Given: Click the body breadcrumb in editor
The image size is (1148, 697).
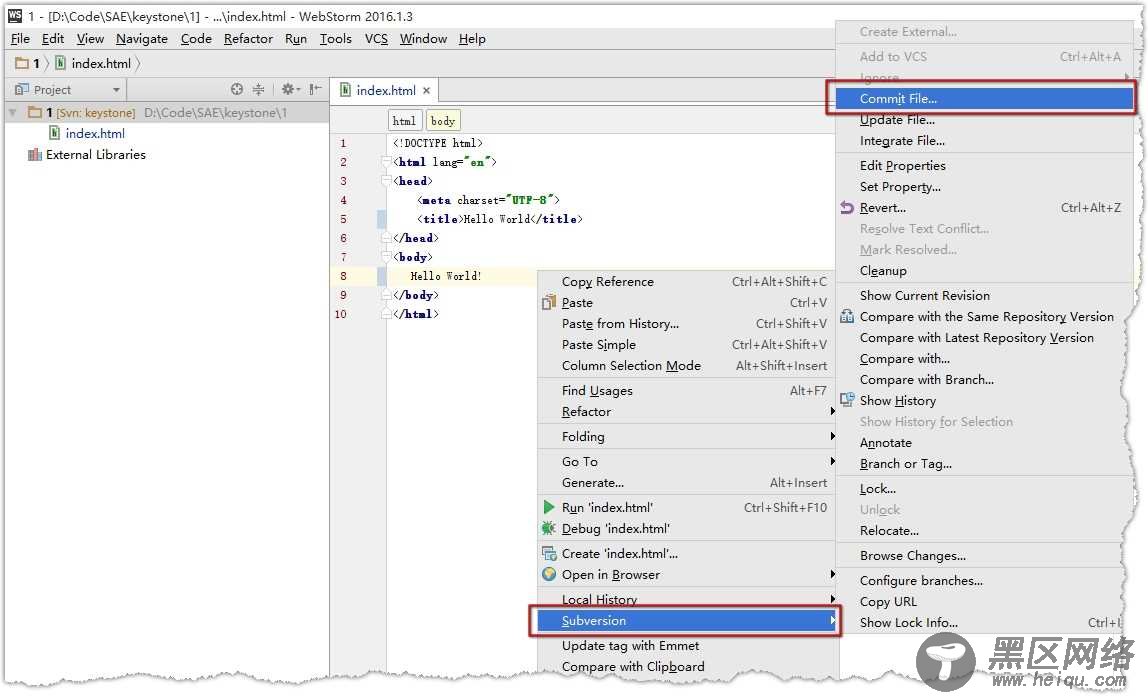Looking at the screenshot, I should [443, 121].
